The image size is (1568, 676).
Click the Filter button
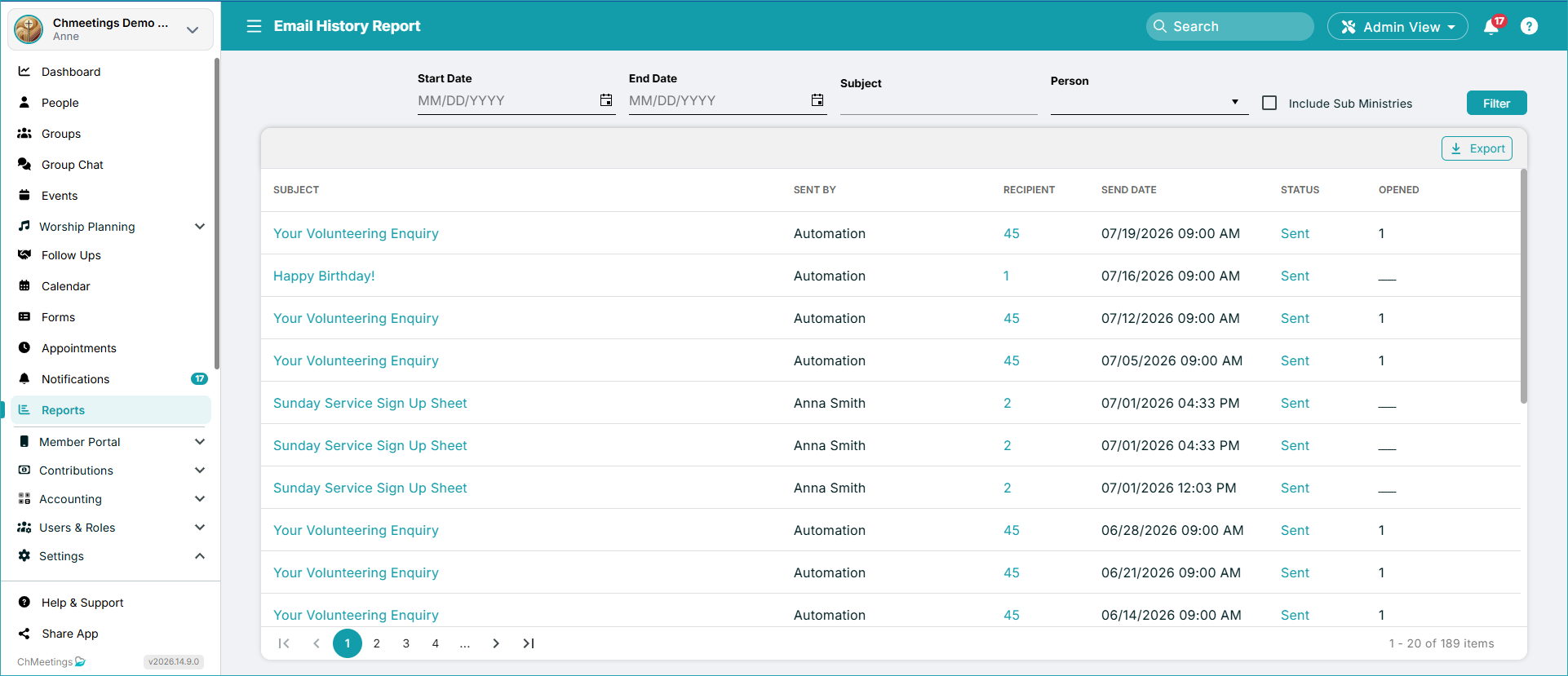click(1496, 103)
